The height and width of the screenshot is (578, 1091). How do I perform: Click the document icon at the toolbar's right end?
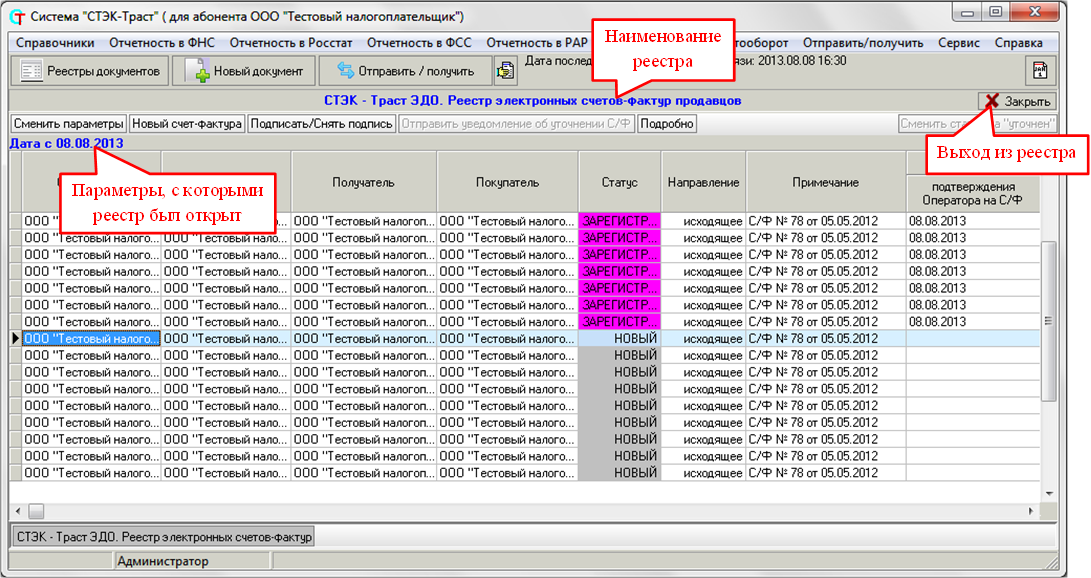1040,71
